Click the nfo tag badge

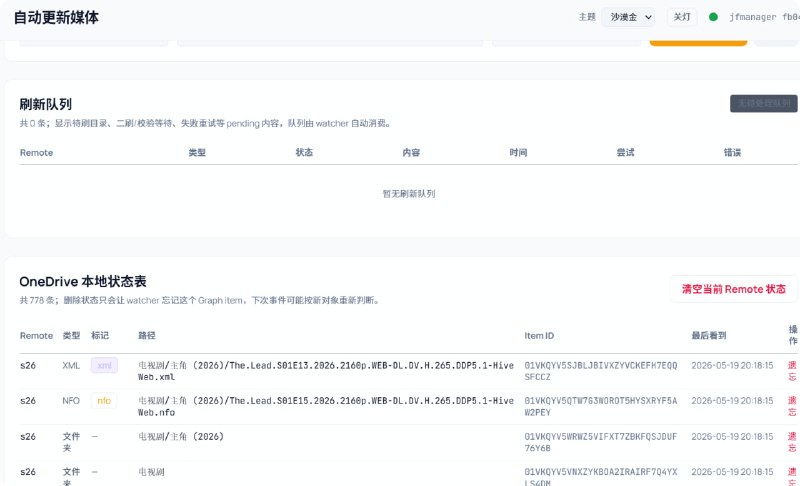pyautogui.click(x=104, y=400)
